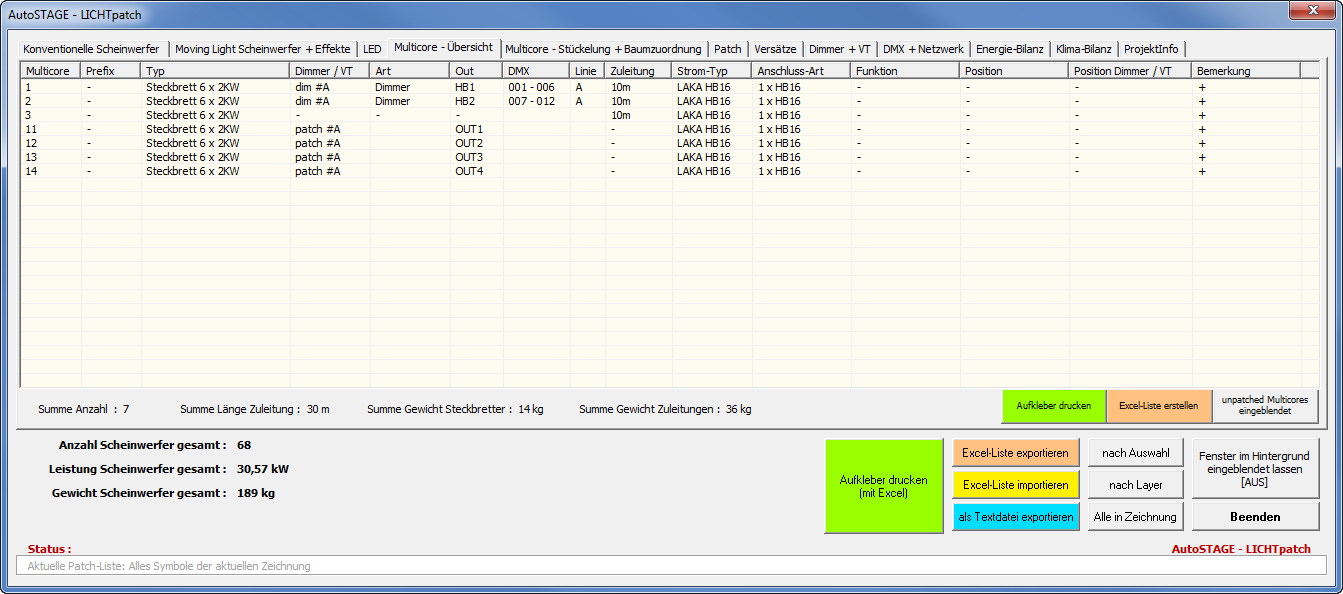Viewport: 1343px width, 594px height.
Task: Open the Moving Light Scheinwerfer + Effekte tab
Action: [x=263, y=49]
